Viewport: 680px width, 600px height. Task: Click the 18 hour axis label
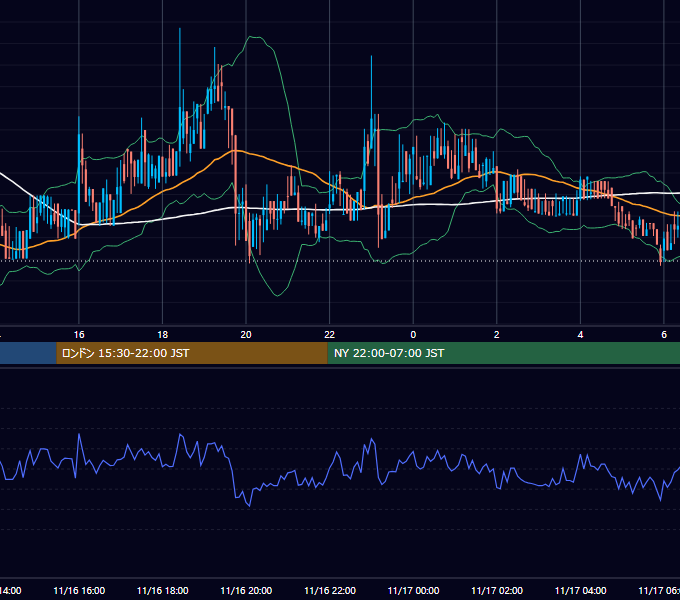(x=163, y=335)
